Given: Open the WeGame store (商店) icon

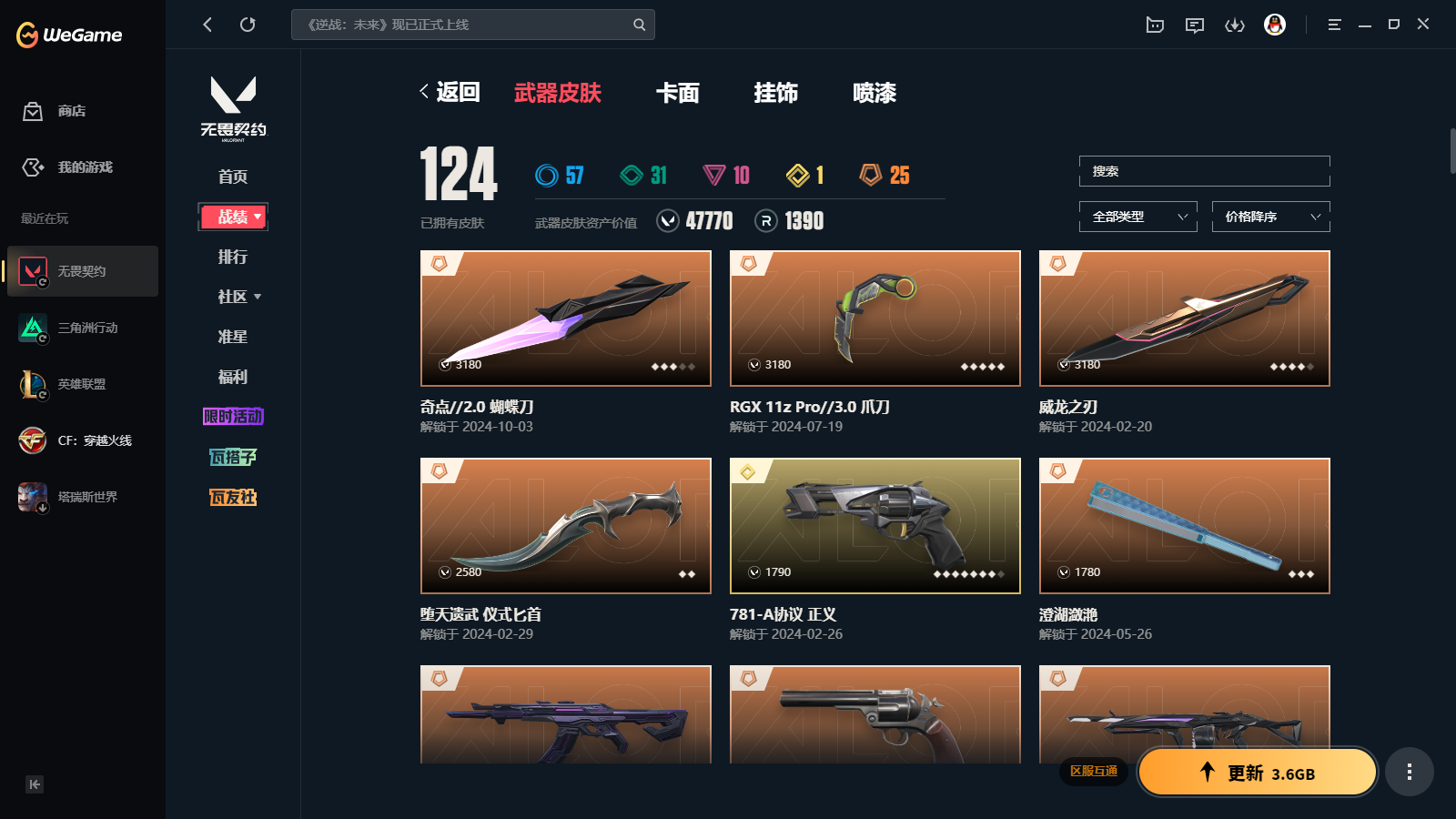Looking at the screenshot, I should [33, 111].
